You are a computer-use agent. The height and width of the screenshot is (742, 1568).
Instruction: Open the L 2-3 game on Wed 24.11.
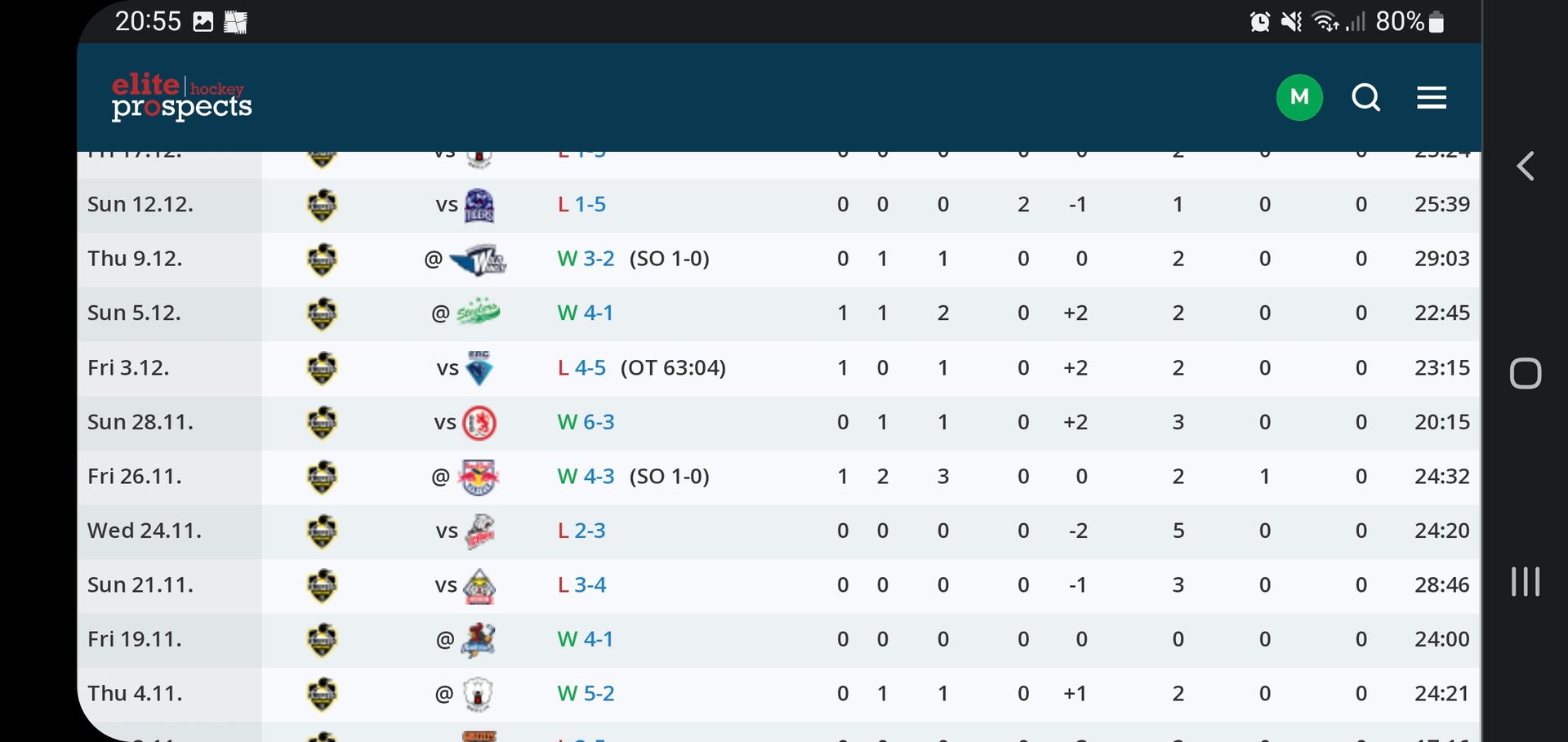(x=581, y=531)
